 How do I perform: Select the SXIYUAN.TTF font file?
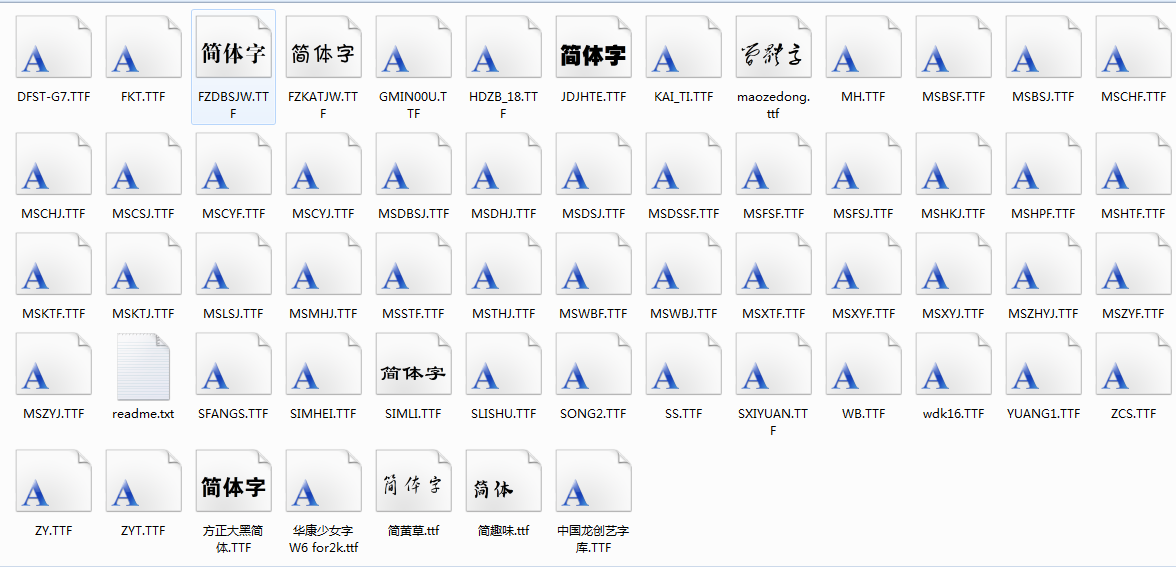773,370
